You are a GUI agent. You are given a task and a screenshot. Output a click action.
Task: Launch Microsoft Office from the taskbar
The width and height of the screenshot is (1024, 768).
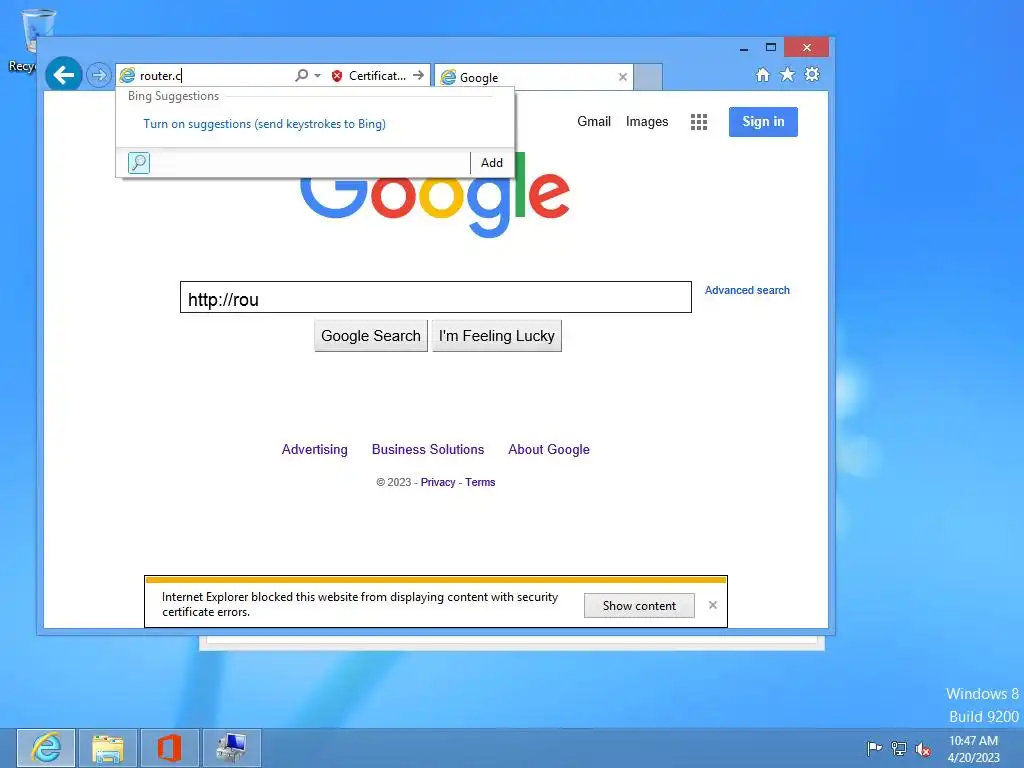(169, 748)
